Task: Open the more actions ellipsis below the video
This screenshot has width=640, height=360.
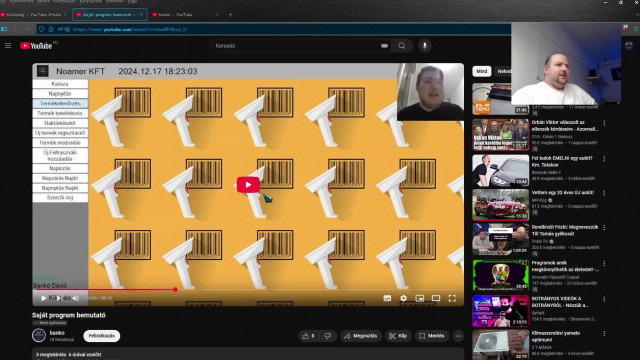Action: point(458,336)
